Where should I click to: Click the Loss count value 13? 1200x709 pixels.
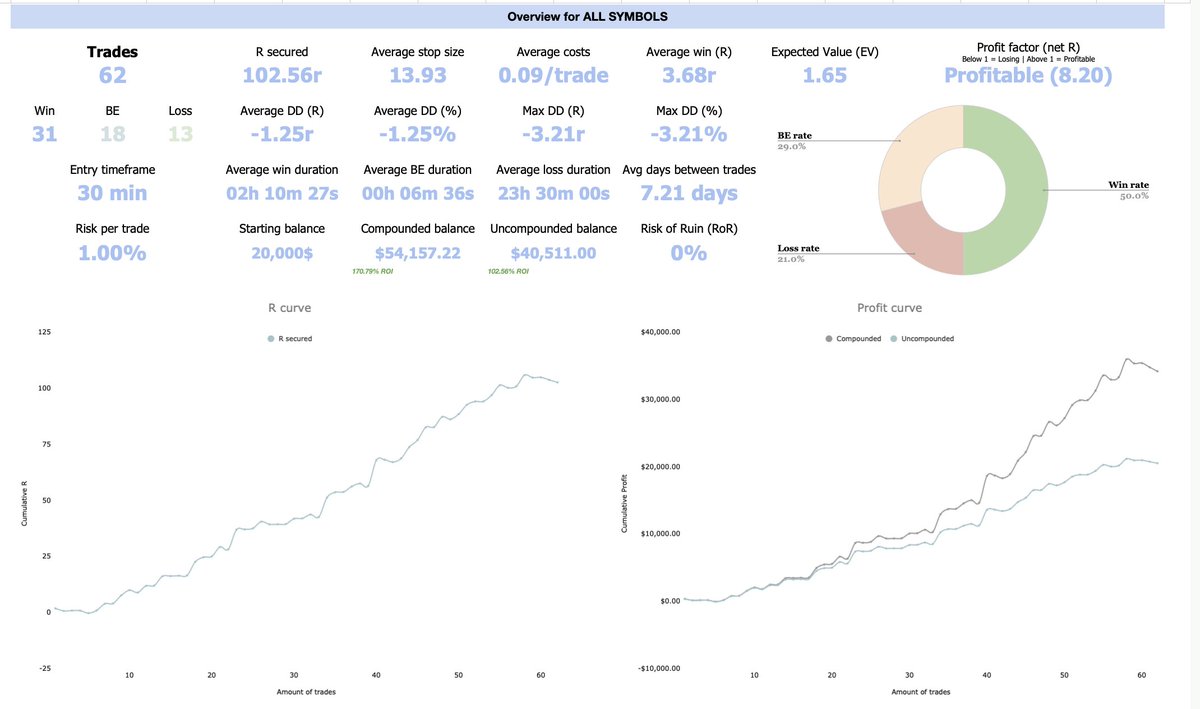180,133
